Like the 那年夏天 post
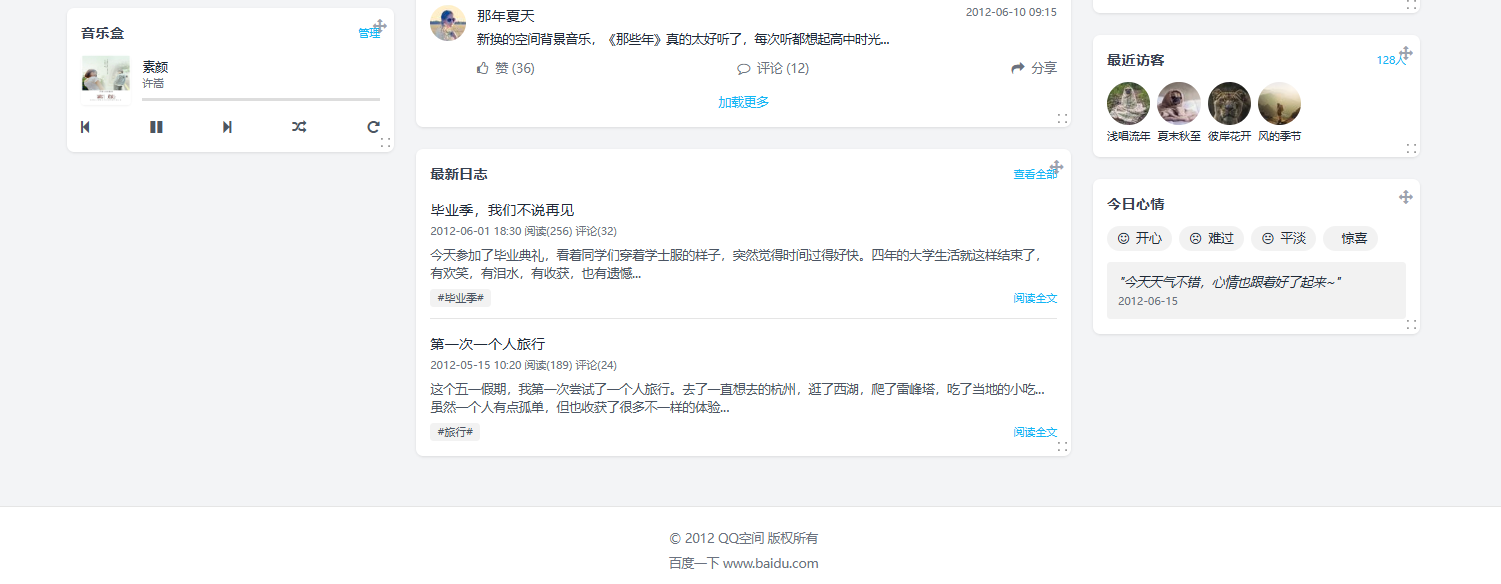Image resolution: width=1501 pixels, height=584 pixels. point(504,68)
